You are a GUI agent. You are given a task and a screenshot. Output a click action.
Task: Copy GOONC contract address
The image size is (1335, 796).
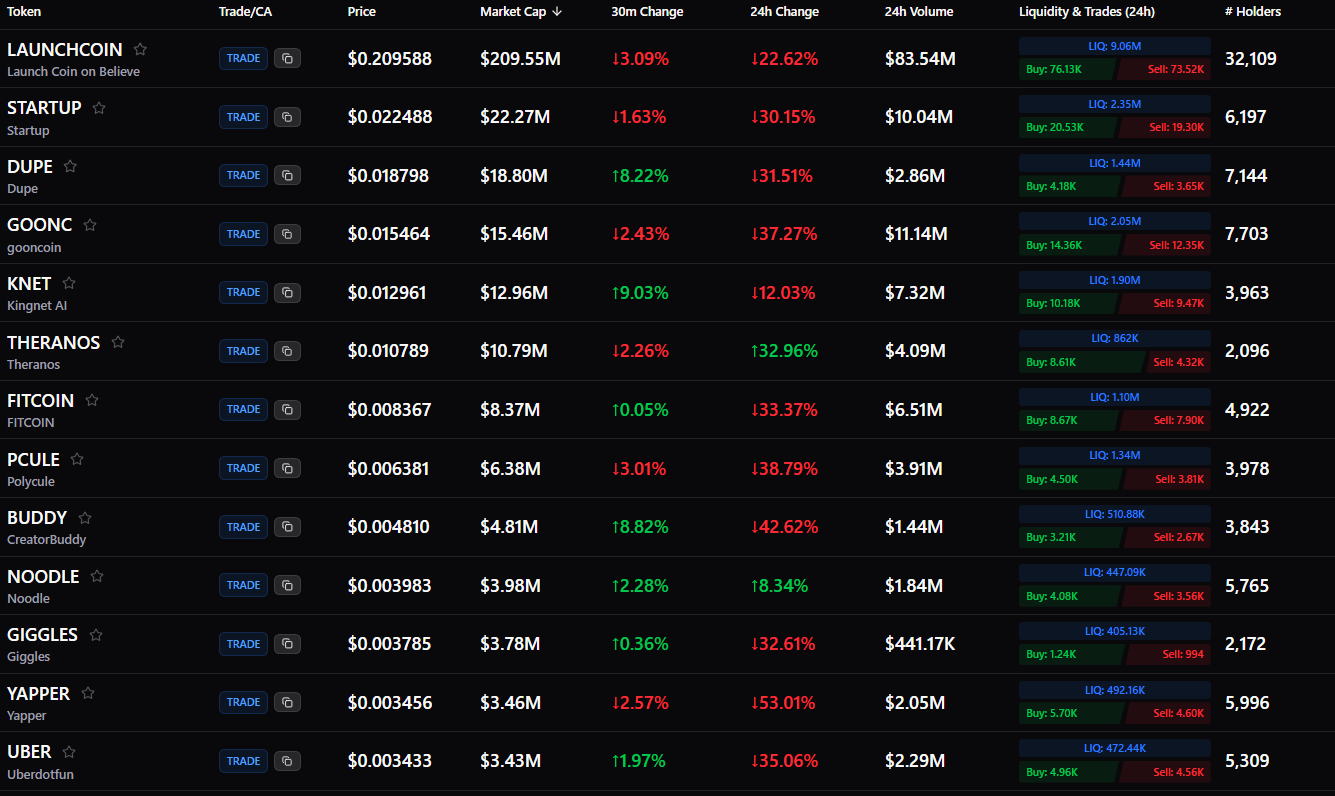tap(287, 234)
